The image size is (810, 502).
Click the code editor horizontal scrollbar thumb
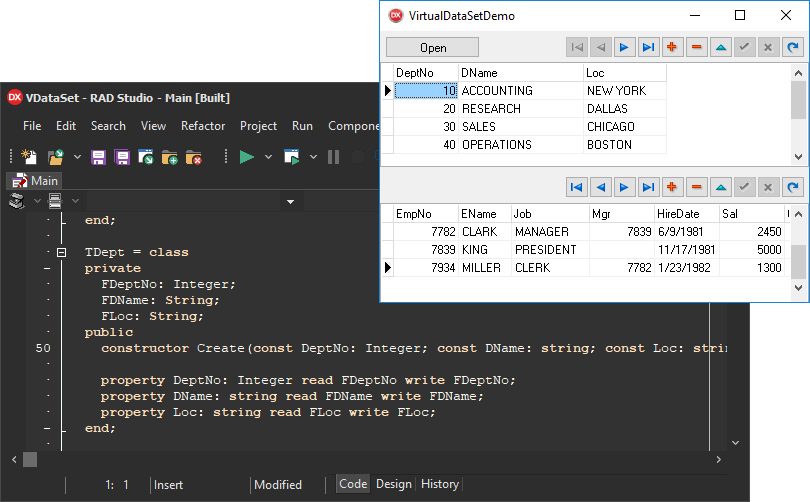[30, 459]
